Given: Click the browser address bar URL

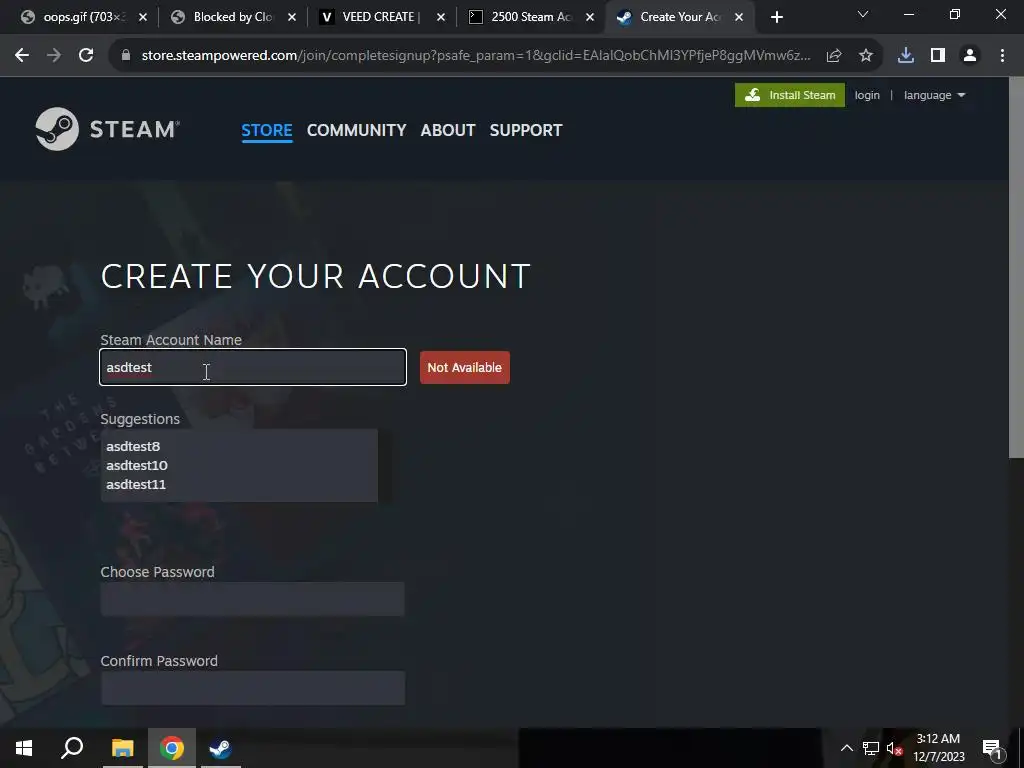Looking at the screenshot, I should coord(476,56).
